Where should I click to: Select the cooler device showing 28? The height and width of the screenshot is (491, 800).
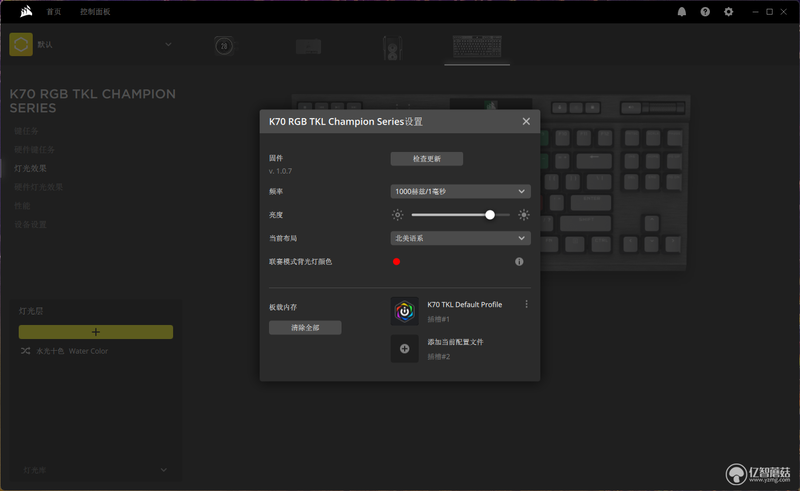(x=224, y=46)
